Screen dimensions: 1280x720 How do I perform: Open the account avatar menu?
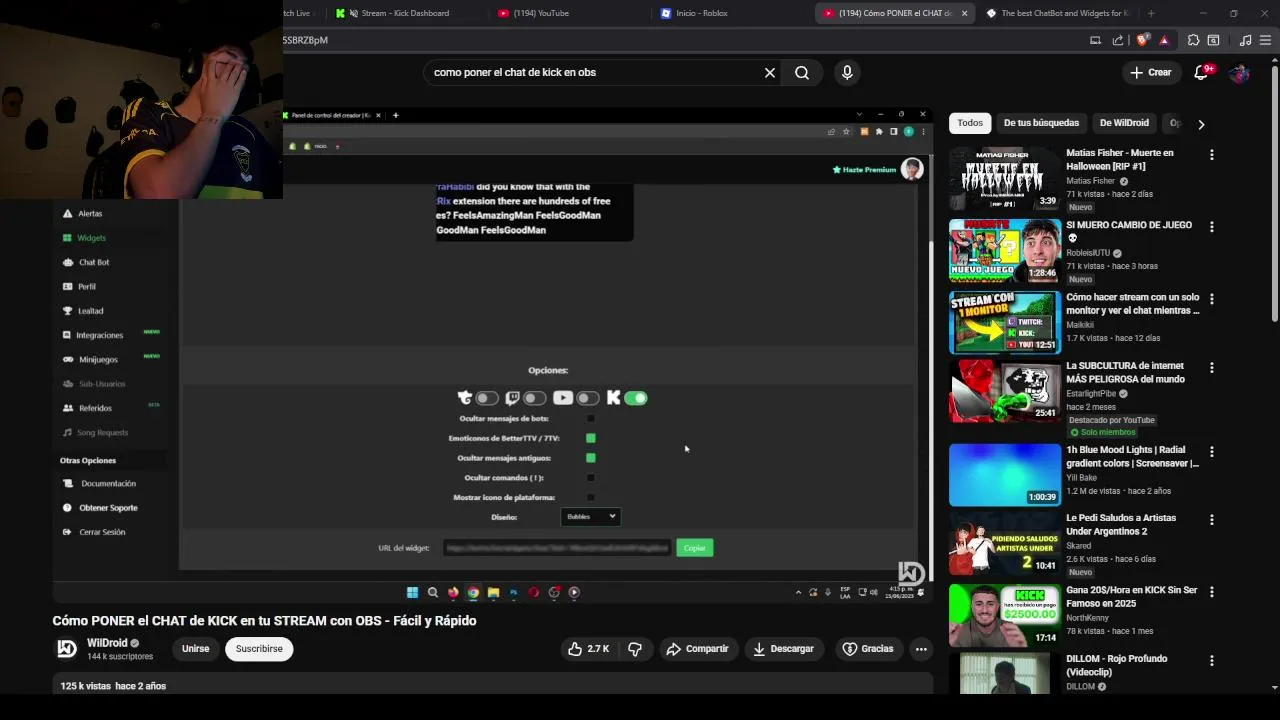1239,72
